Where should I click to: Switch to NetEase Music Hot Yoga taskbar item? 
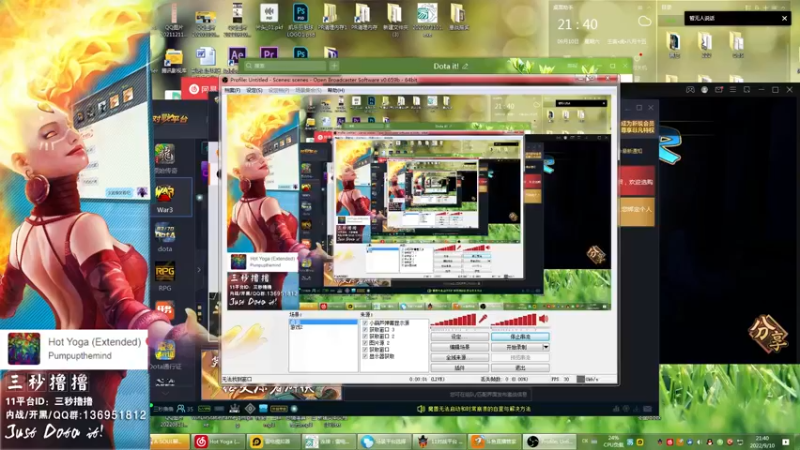(219, 441)
